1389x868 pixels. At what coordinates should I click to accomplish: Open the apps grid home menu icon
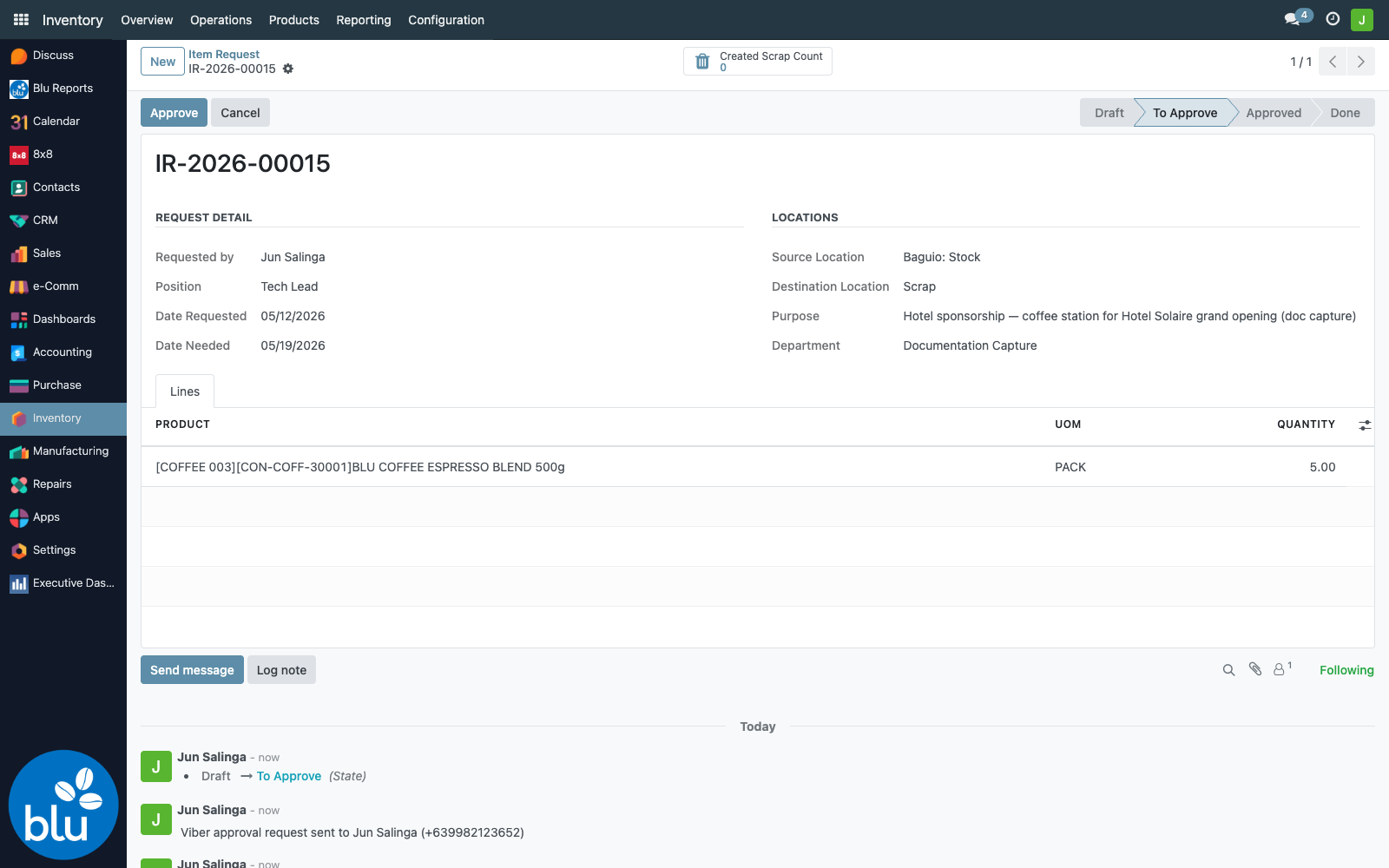[21, 19]
